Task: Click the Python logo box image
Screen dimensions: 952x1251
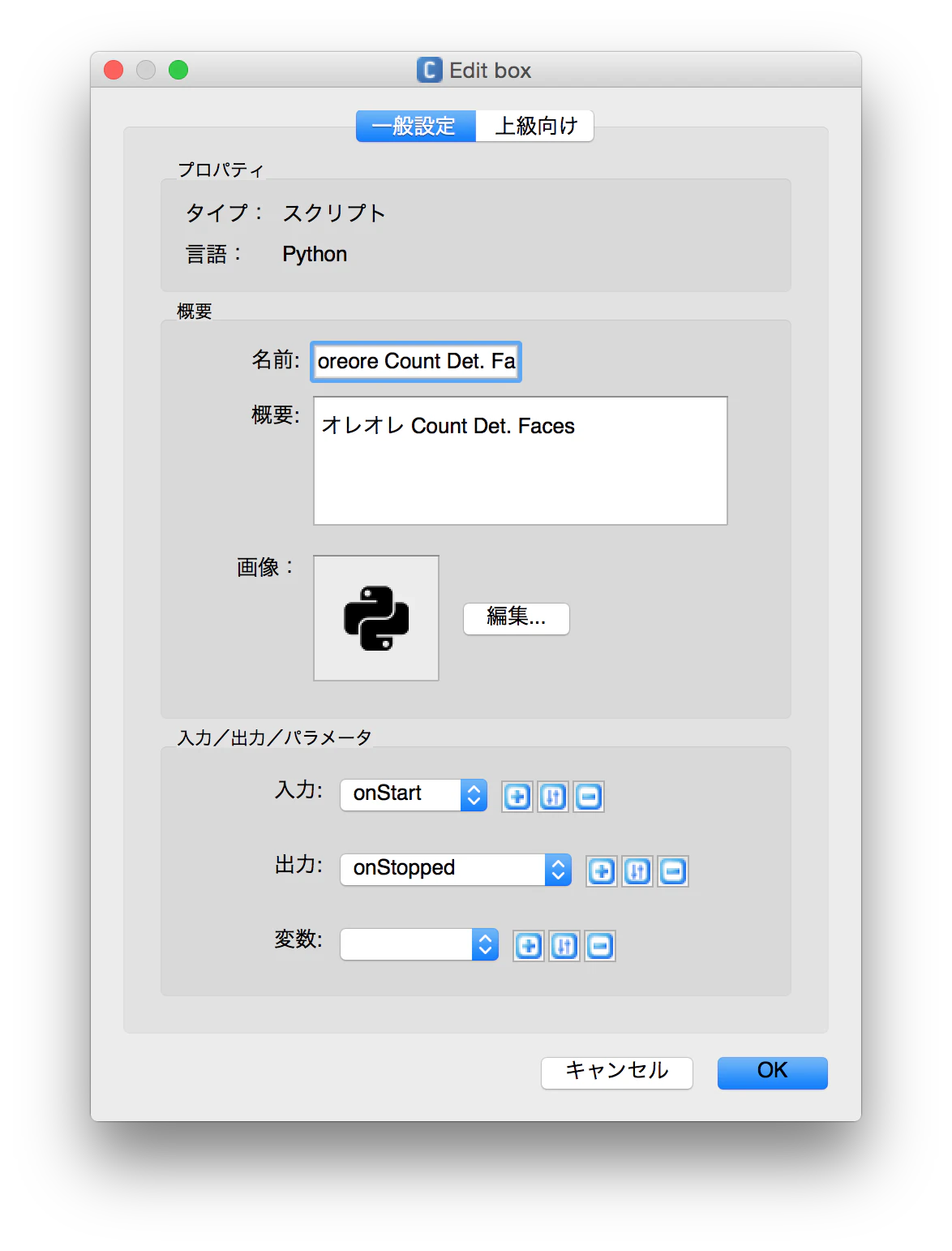Action: coord(376,618)
